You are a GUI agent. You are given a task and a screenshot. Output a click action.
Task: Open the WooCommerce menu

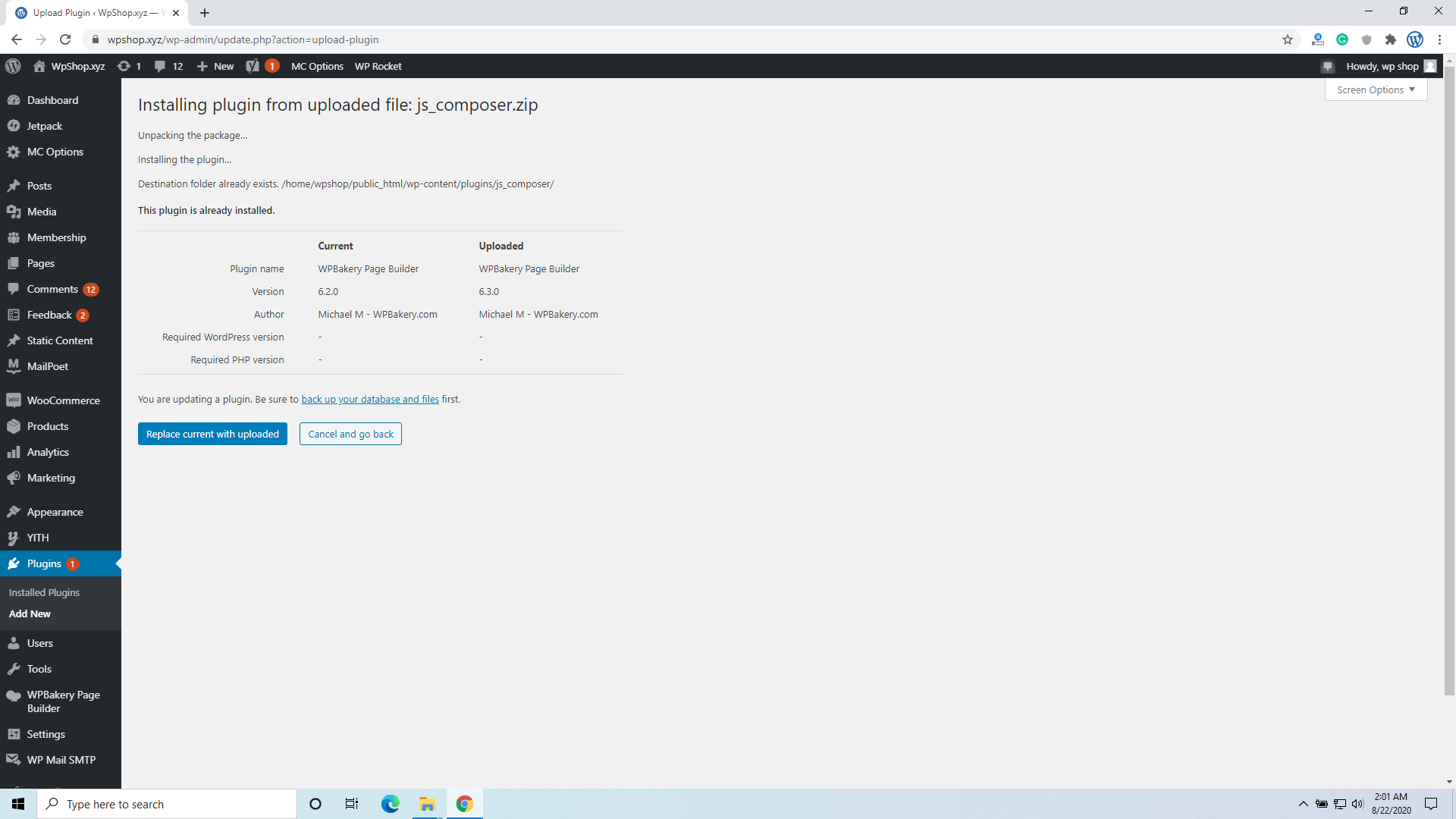pyautogui.click(x=63, y=400)
